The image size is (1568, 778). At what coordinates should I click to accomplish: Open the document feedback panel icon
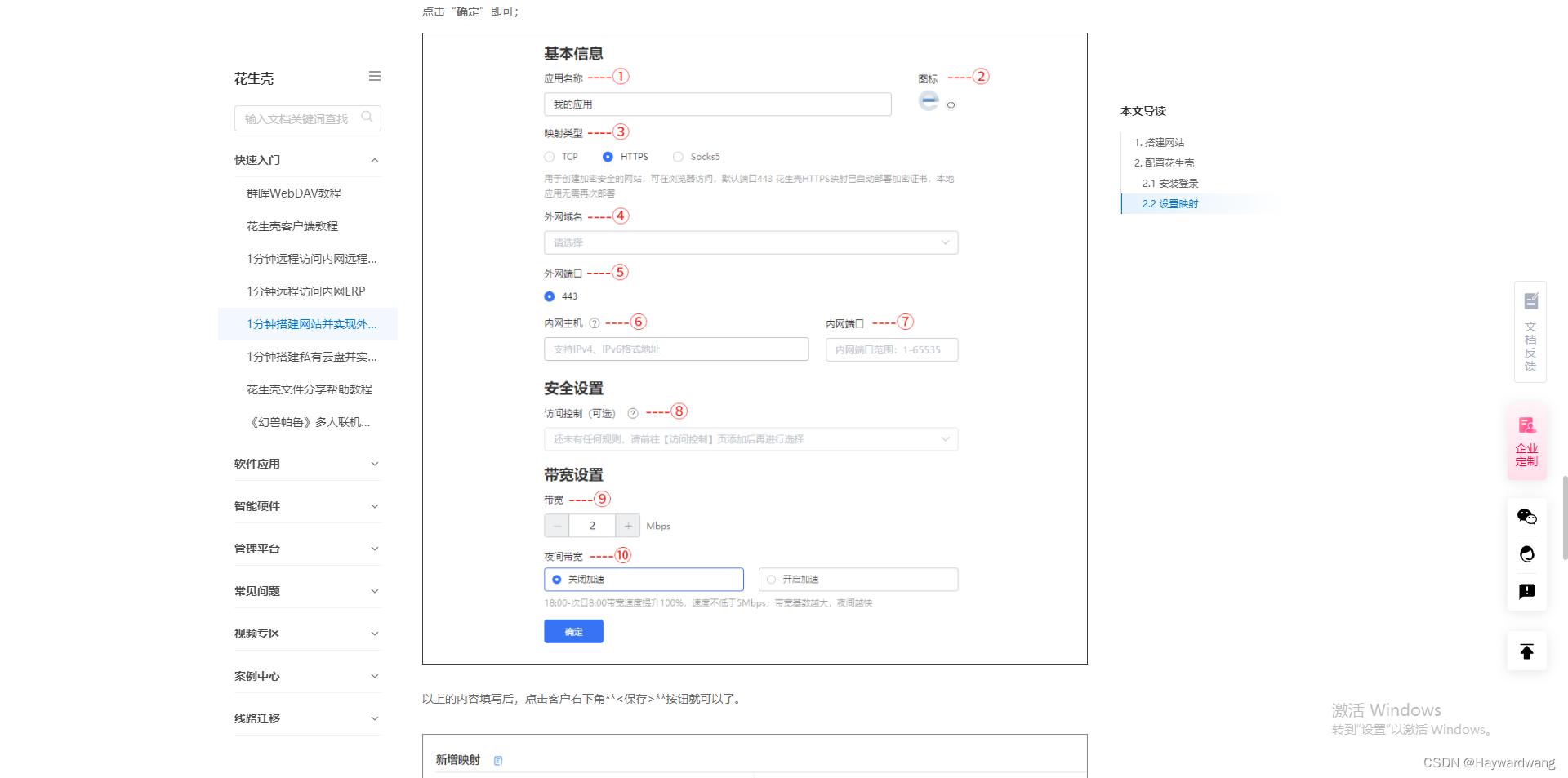coord(1530,331)
